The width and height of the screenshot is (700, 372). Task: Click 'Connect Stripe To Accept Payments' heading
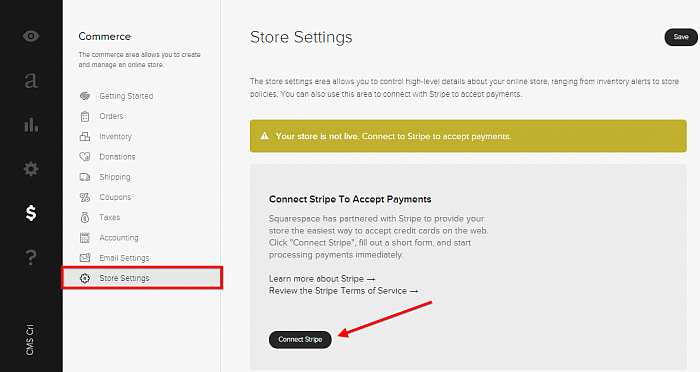pyautogui.click(x=350, y=199)
